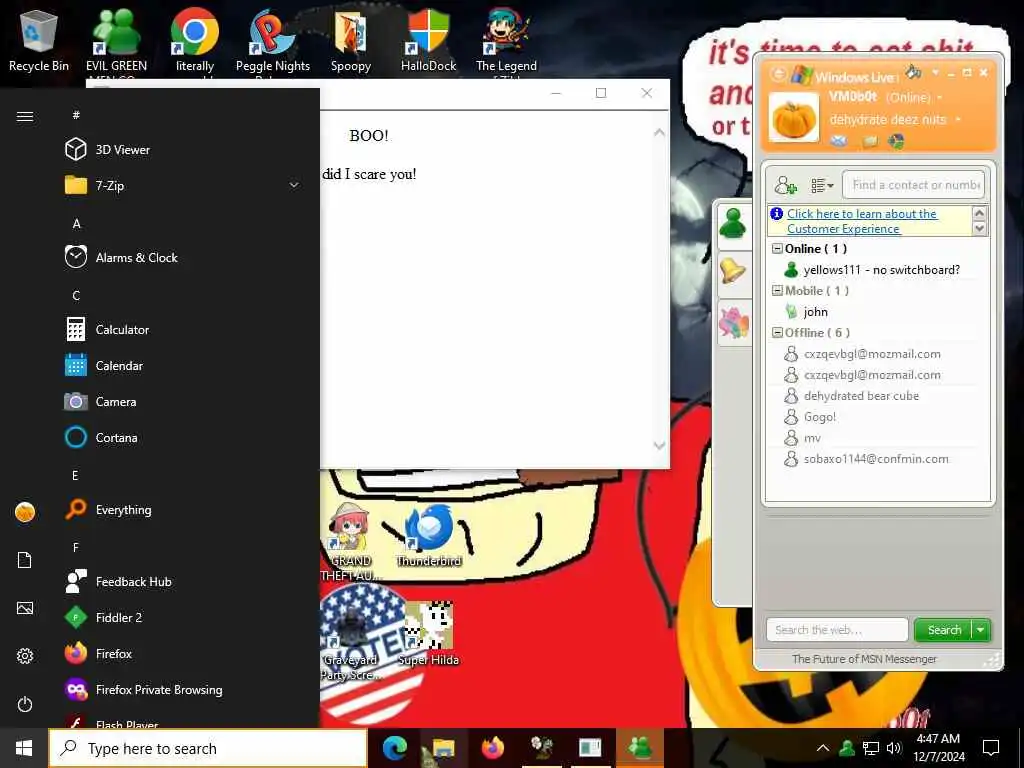Click the Thunderbird desktop shortcut
1024x768 pixels.
coord(428,536)
